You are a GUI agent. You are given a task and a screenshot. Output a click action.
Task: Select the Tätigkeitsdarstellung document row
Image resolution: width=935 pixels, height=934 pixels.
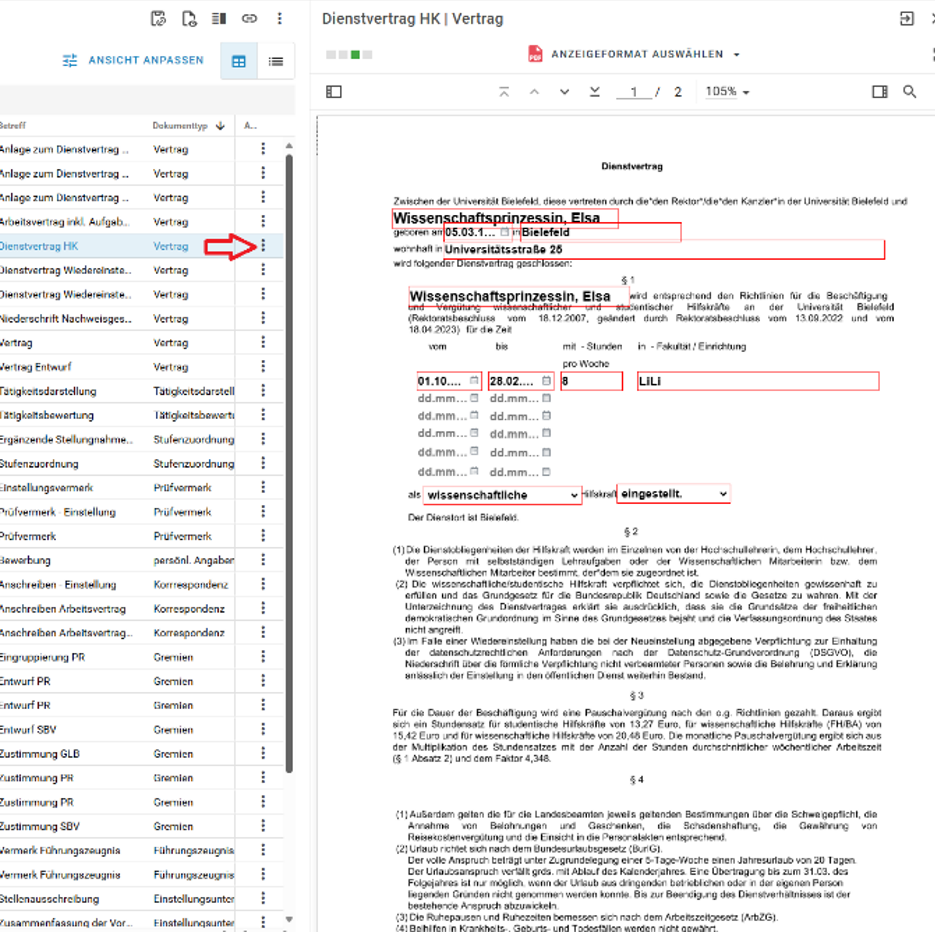[60, 391]
